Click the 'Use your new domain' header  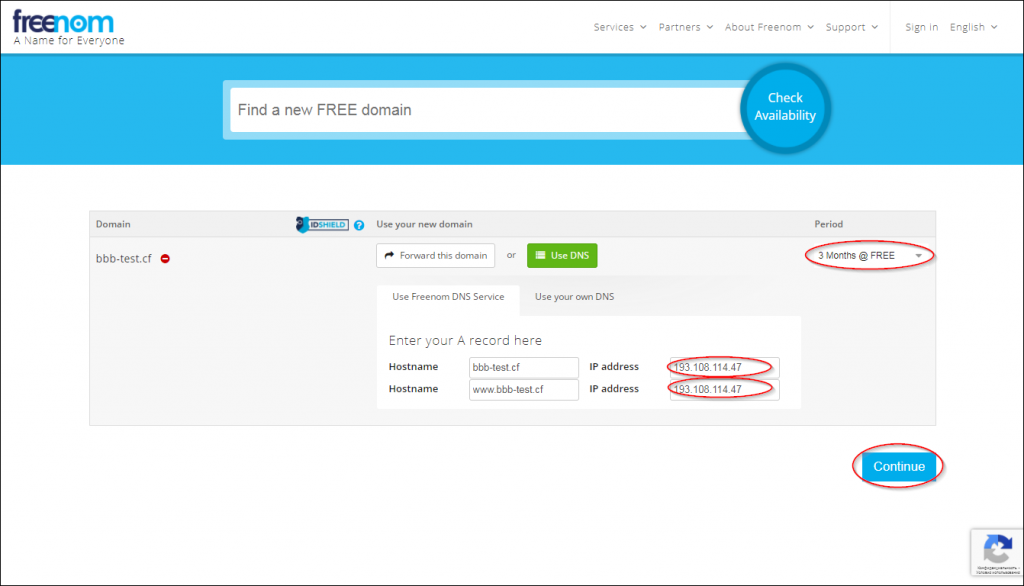pos(424,224)
